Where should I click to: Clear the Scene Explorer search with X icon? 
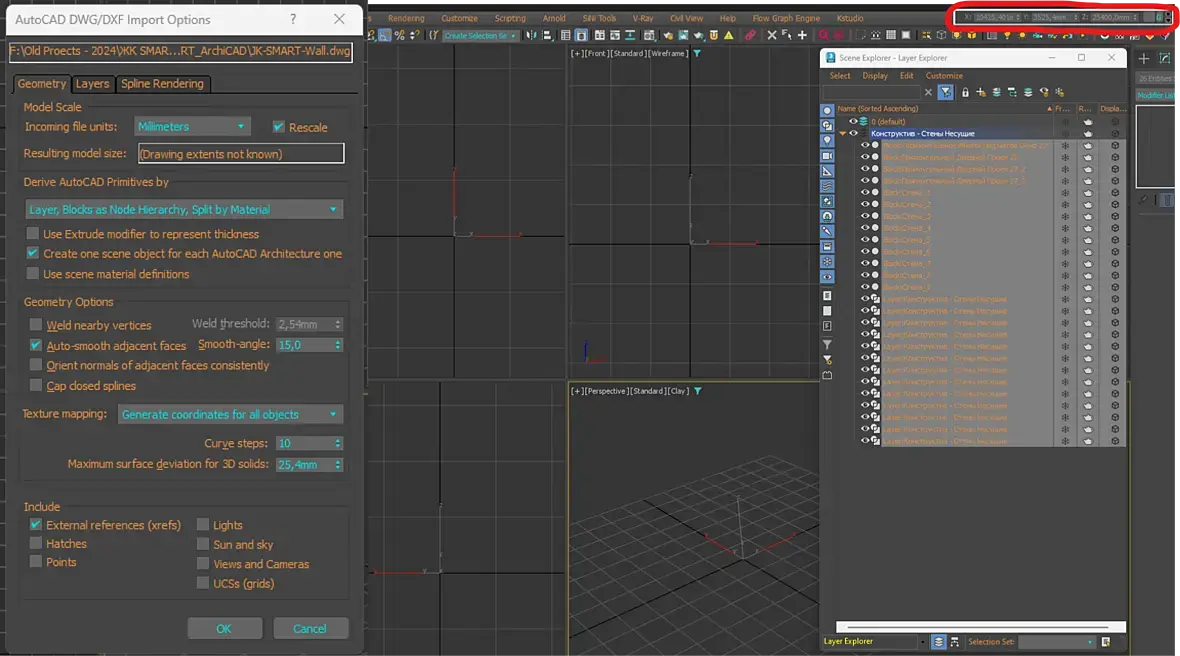928,92
